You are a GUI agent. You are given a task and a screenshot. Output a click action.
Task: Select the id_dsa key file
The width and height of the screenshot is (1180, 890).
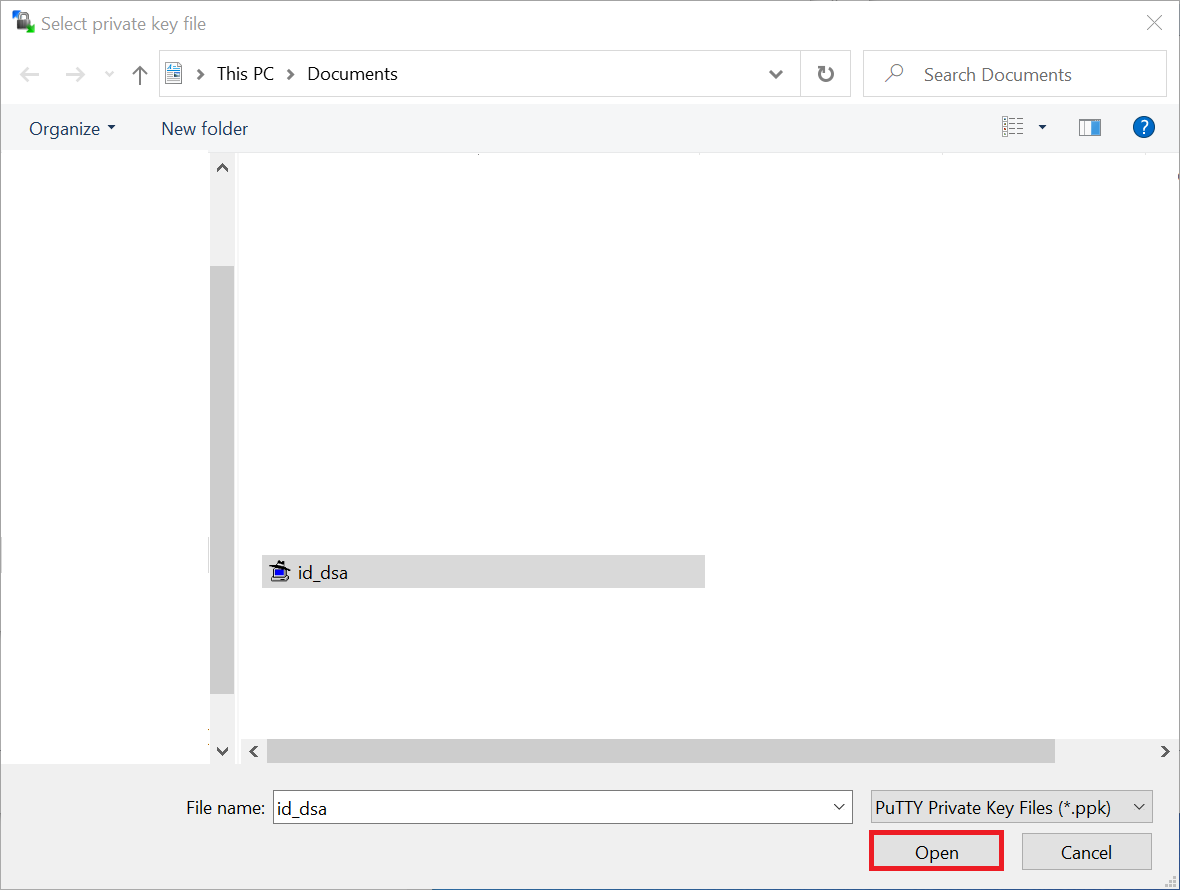point(323,573)
